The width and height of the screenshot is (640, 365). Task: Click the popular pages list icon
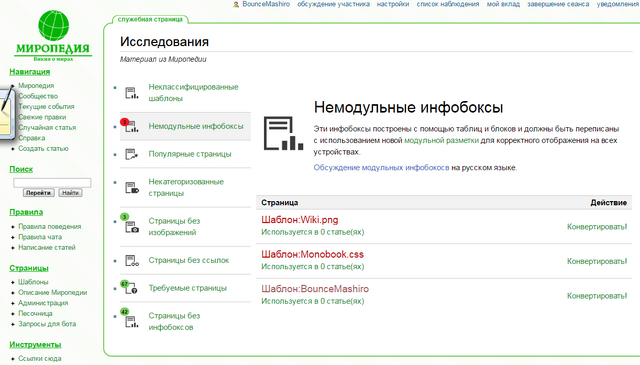point(131,154)
